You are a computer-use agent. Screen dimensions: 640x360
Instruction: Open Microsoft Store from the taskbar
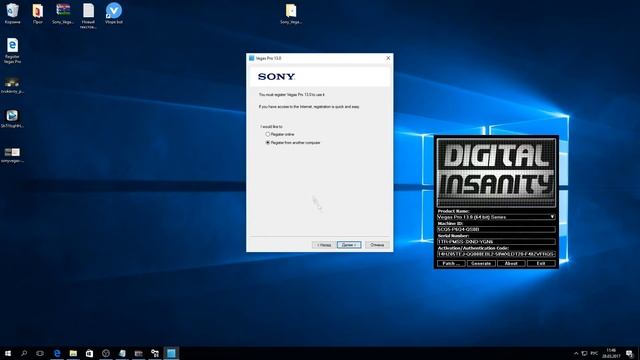(x=89, y=353)
